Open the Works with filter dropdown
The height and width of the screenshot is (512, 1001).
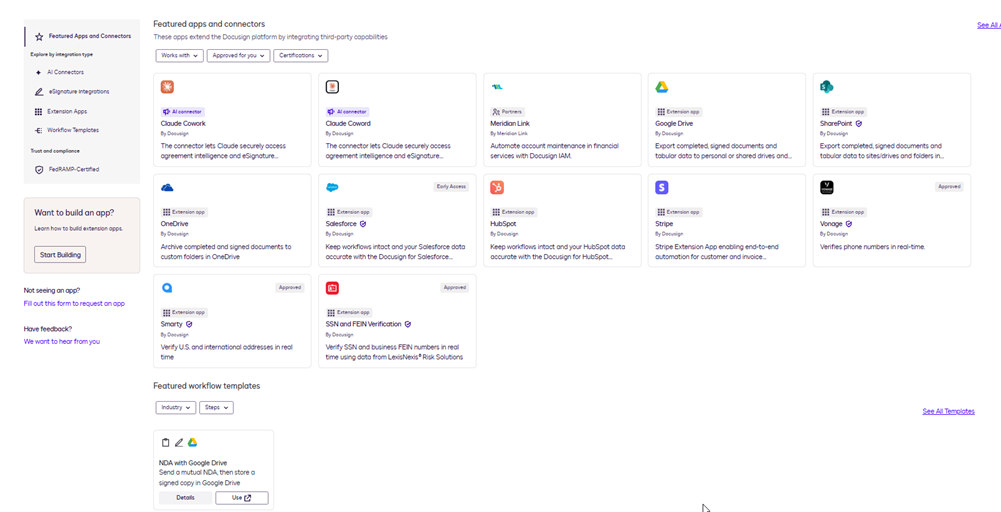click(180, 56)
